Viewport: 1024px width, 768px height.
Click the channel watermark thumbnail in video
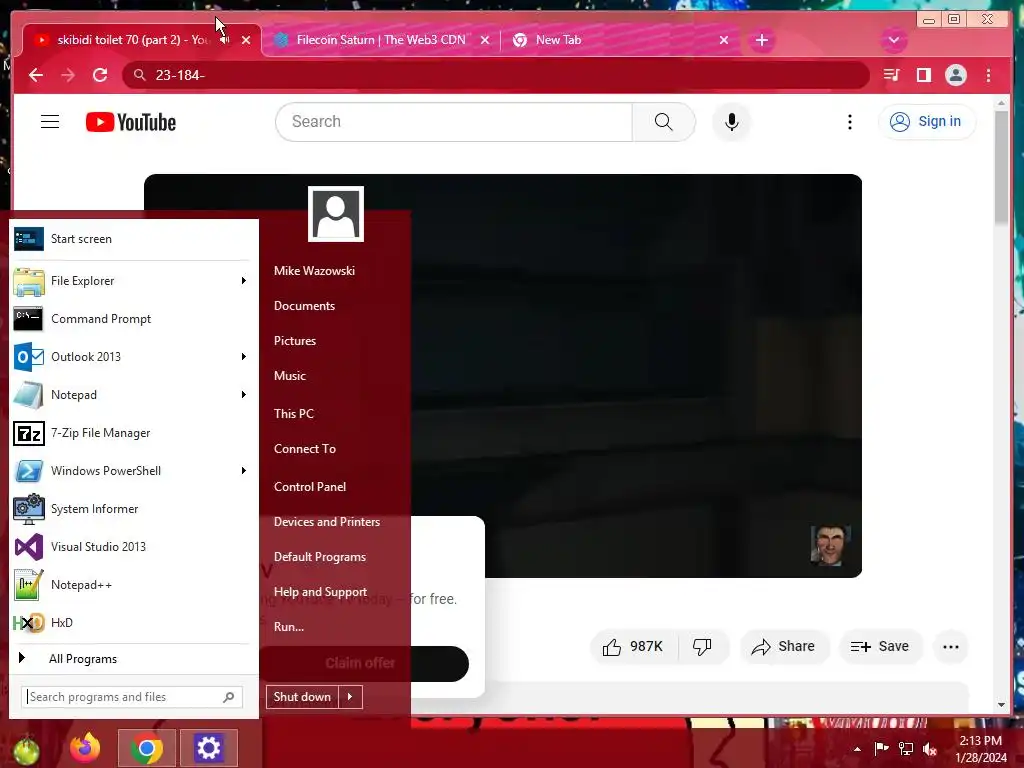point(830,545)
